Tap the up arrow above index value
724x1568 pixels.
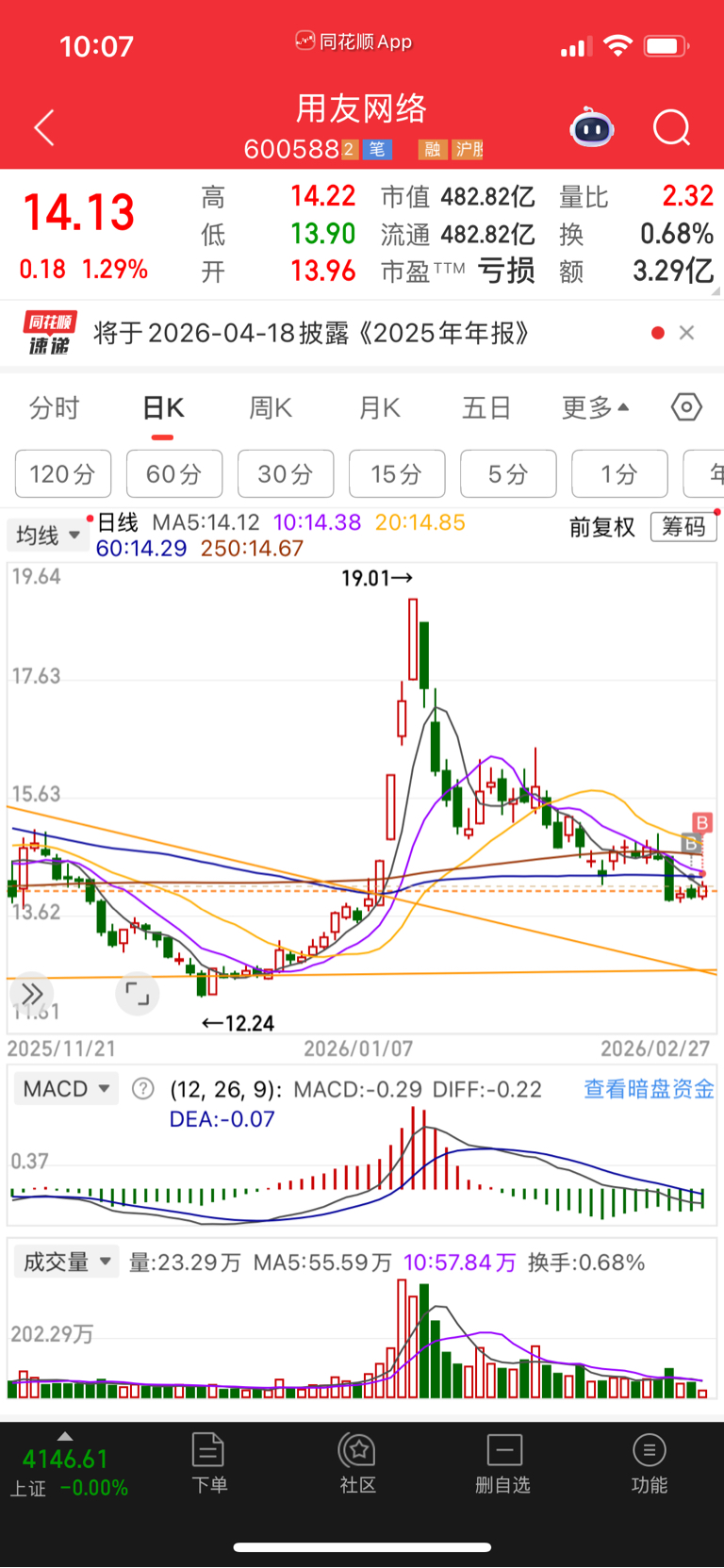(x=64, y=1436)
